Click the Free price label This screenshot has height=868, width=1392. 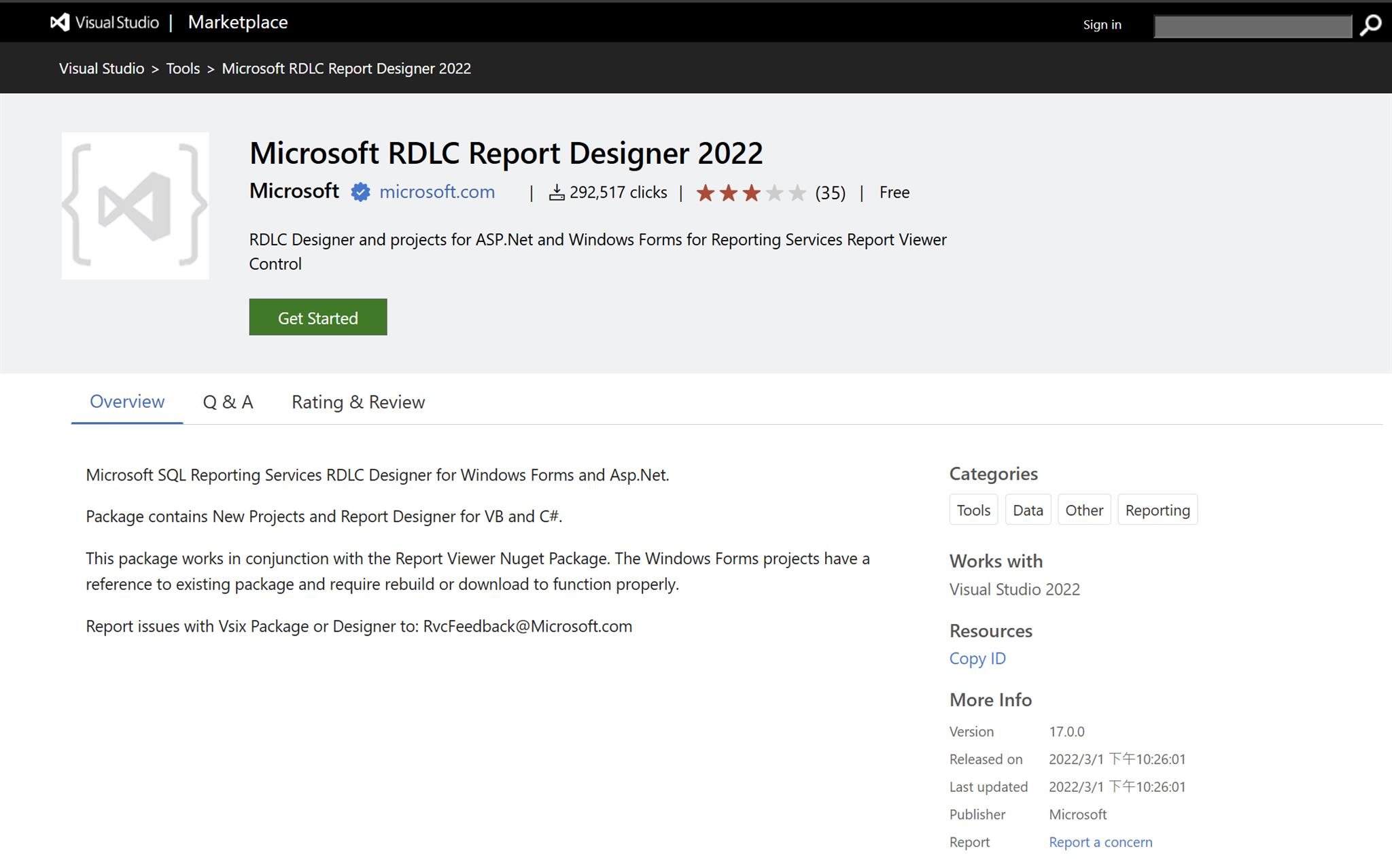(x=894, y=192)
